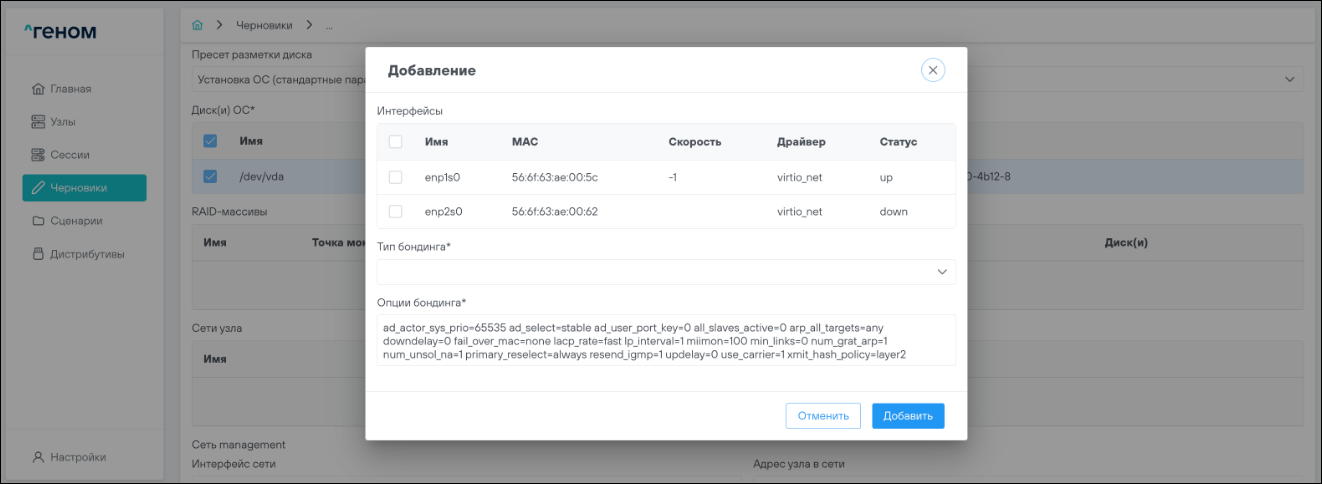Click the Сценарии folder icon
This screenshot has height=484, width=1322.
[x=38, y=221]
